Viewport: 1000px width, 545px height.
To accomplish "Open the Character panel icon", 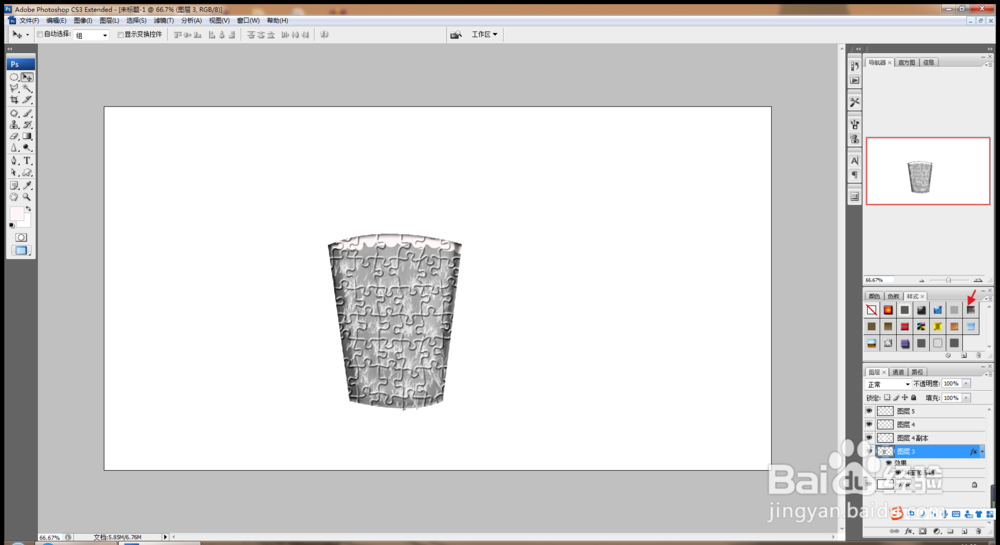I will click(x=855, y=161).
